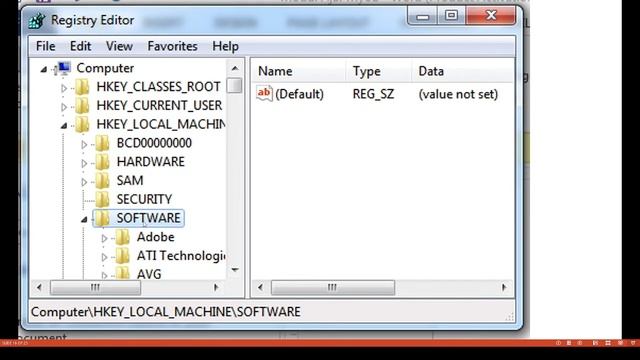The image size is (640, 360).
Task: Click the SECURITY folder icon
Action: point(102,200)
